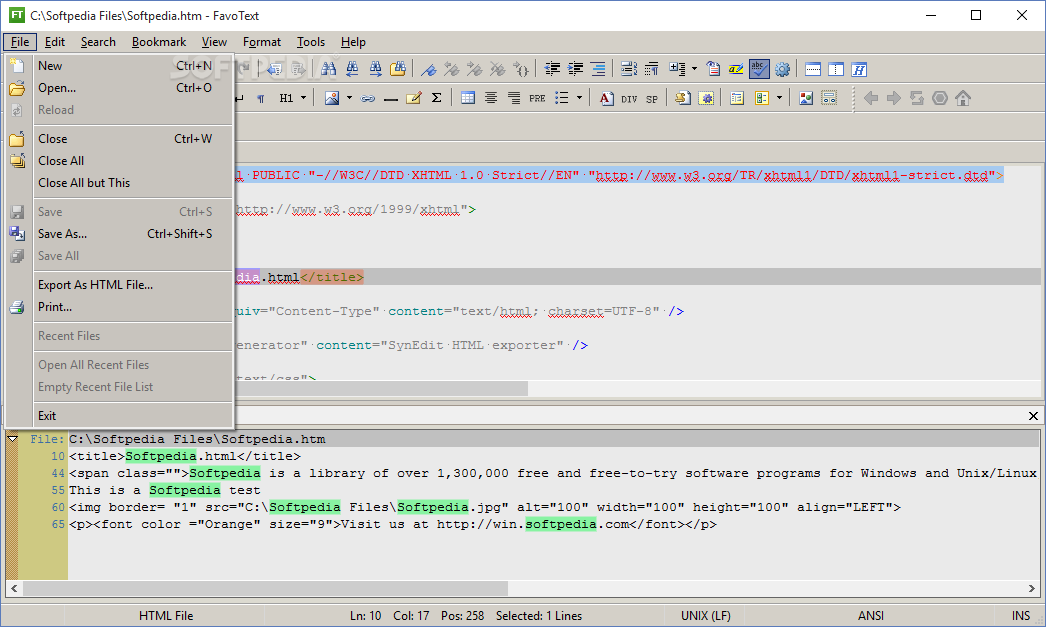
Task: Select result line 55 'This is a Softpedia test'
Action: 165,490
